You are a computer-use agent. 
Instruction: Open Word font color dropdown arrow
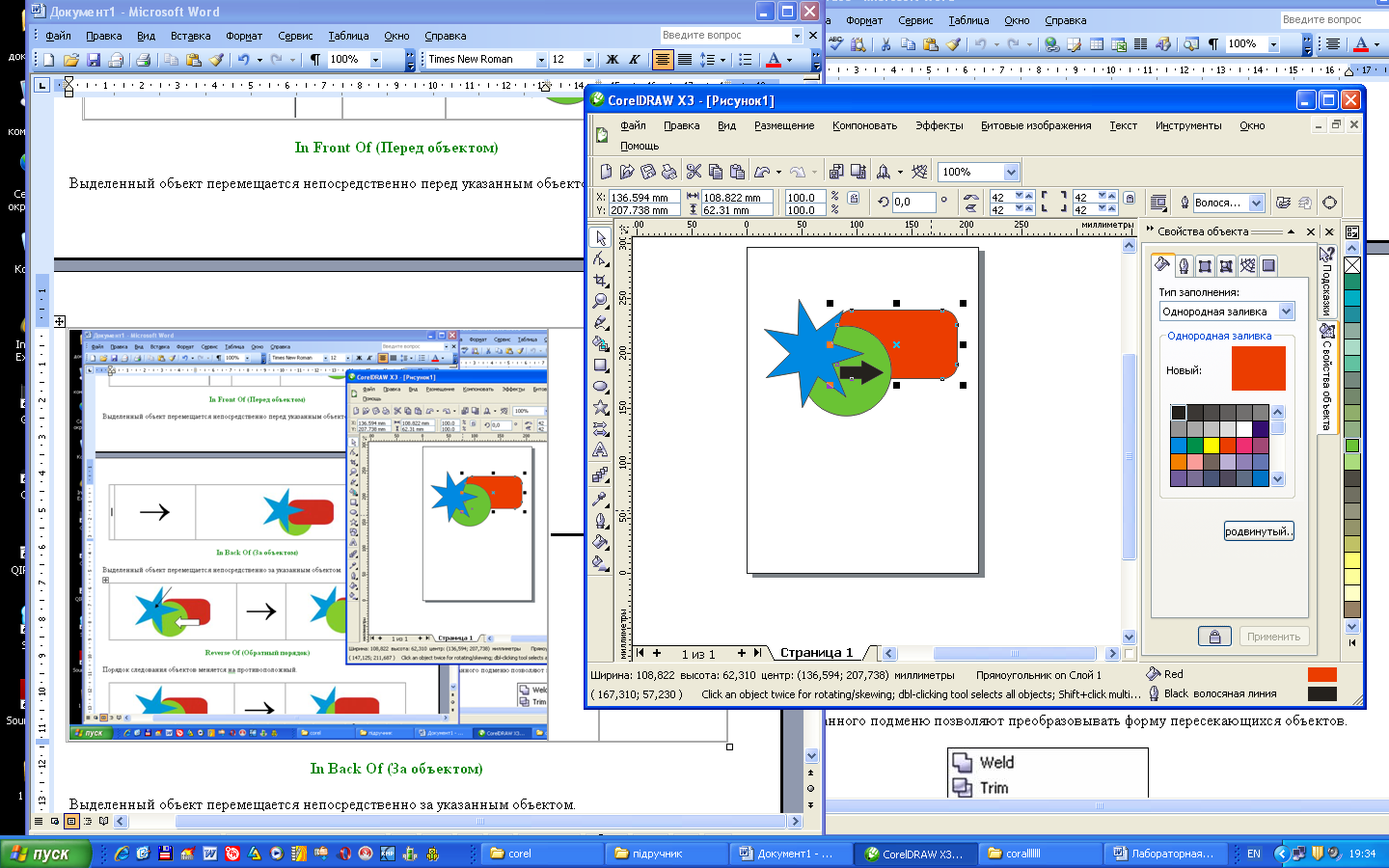789,60
